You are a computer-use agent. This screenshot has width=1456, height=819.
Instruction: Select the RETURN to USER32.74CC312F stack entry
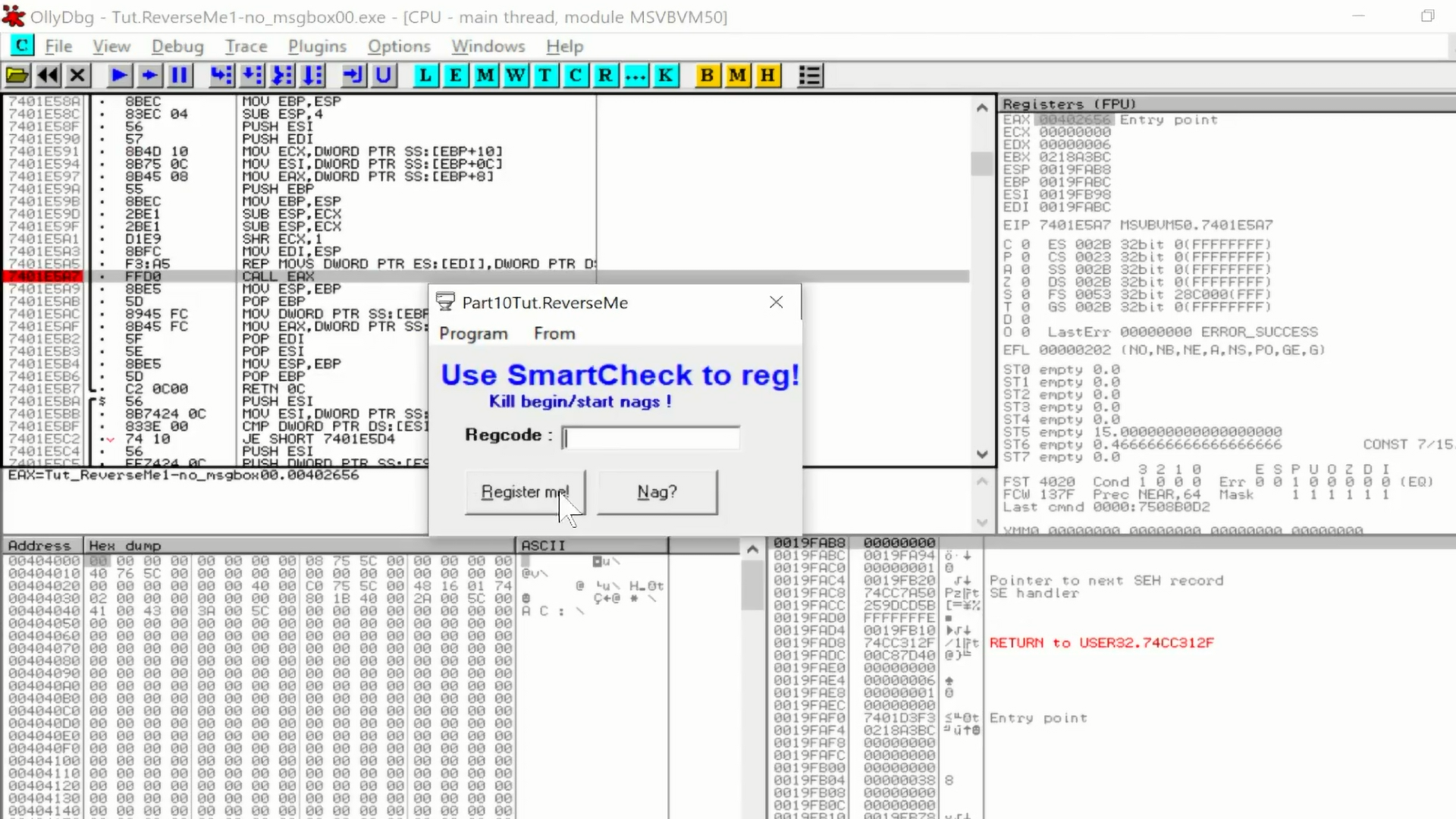(x=1101, y=643)
